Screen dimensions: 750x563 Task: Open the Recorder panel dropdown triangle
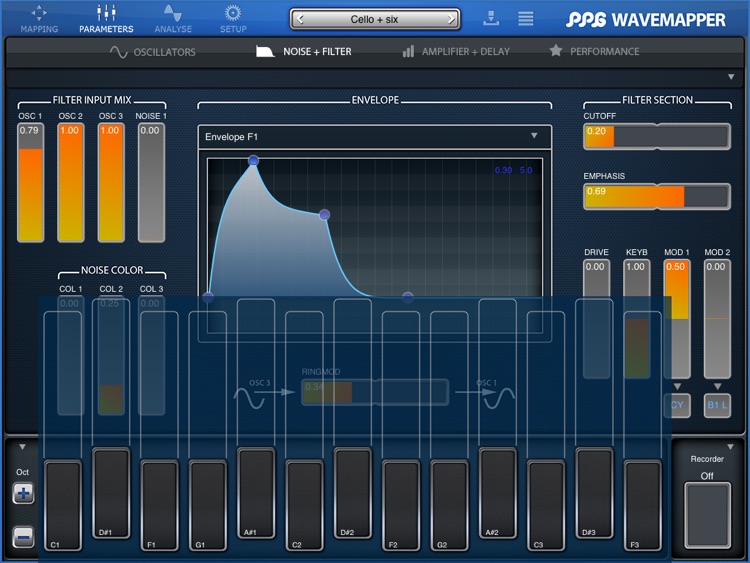click(x=730, y=447)
